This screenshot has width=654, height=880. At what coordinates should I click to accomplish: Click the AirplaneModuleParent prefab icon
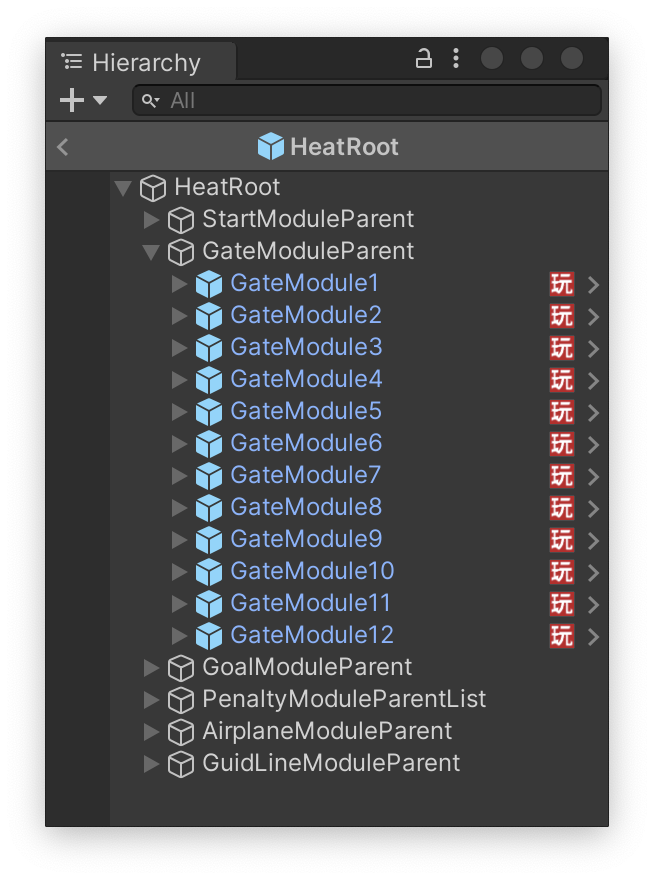181,731
